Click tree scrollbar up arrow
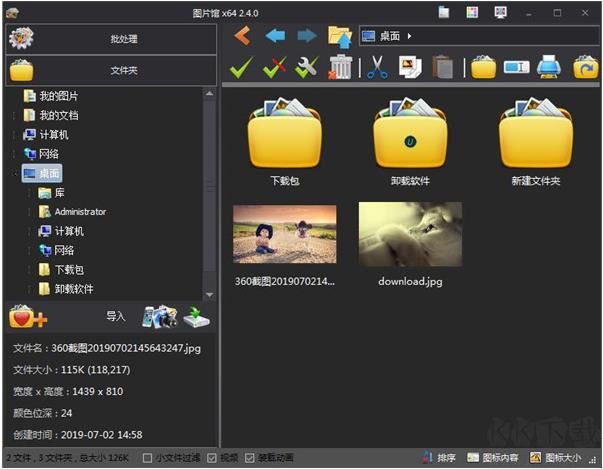This screenshot has height=469, width=603. coord(210,93)
